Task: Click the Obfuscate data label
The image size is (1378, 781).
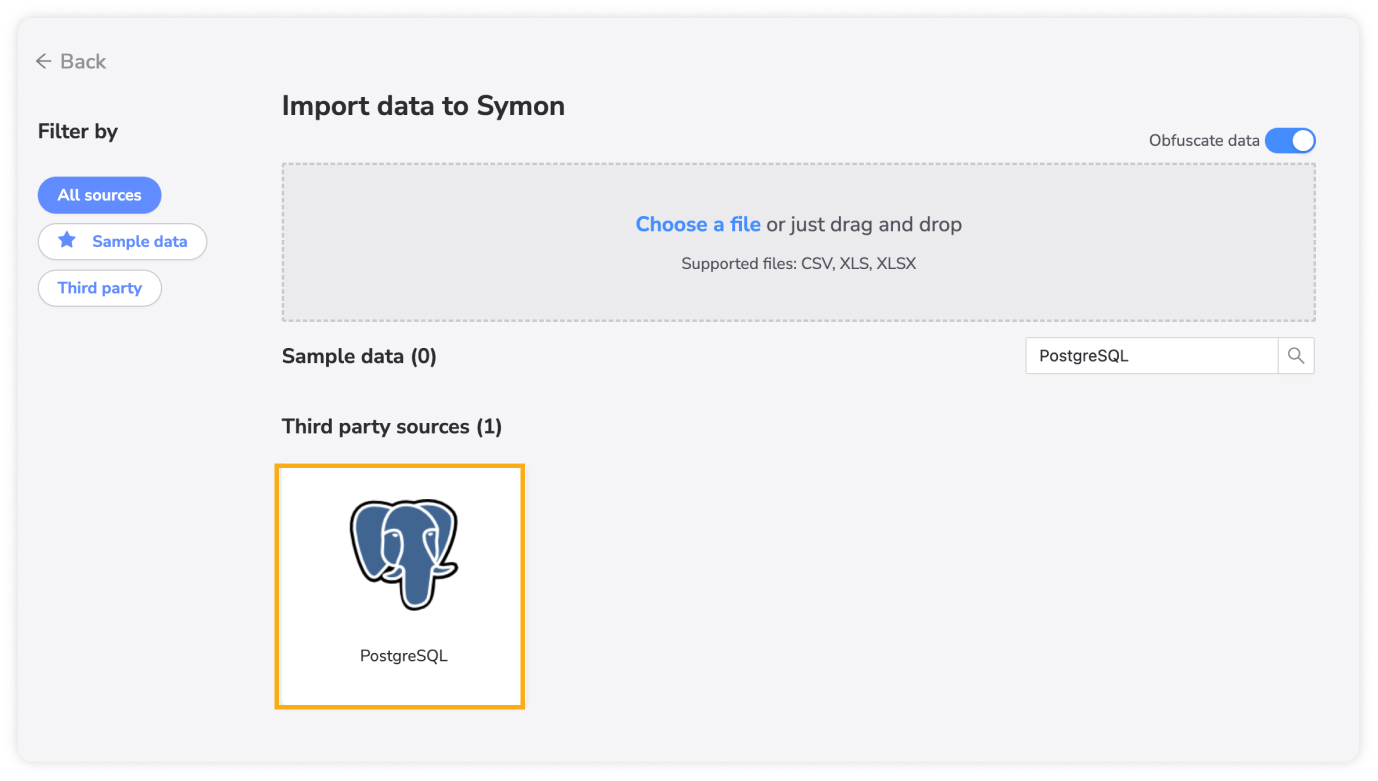Action: tap(1204, 141)
